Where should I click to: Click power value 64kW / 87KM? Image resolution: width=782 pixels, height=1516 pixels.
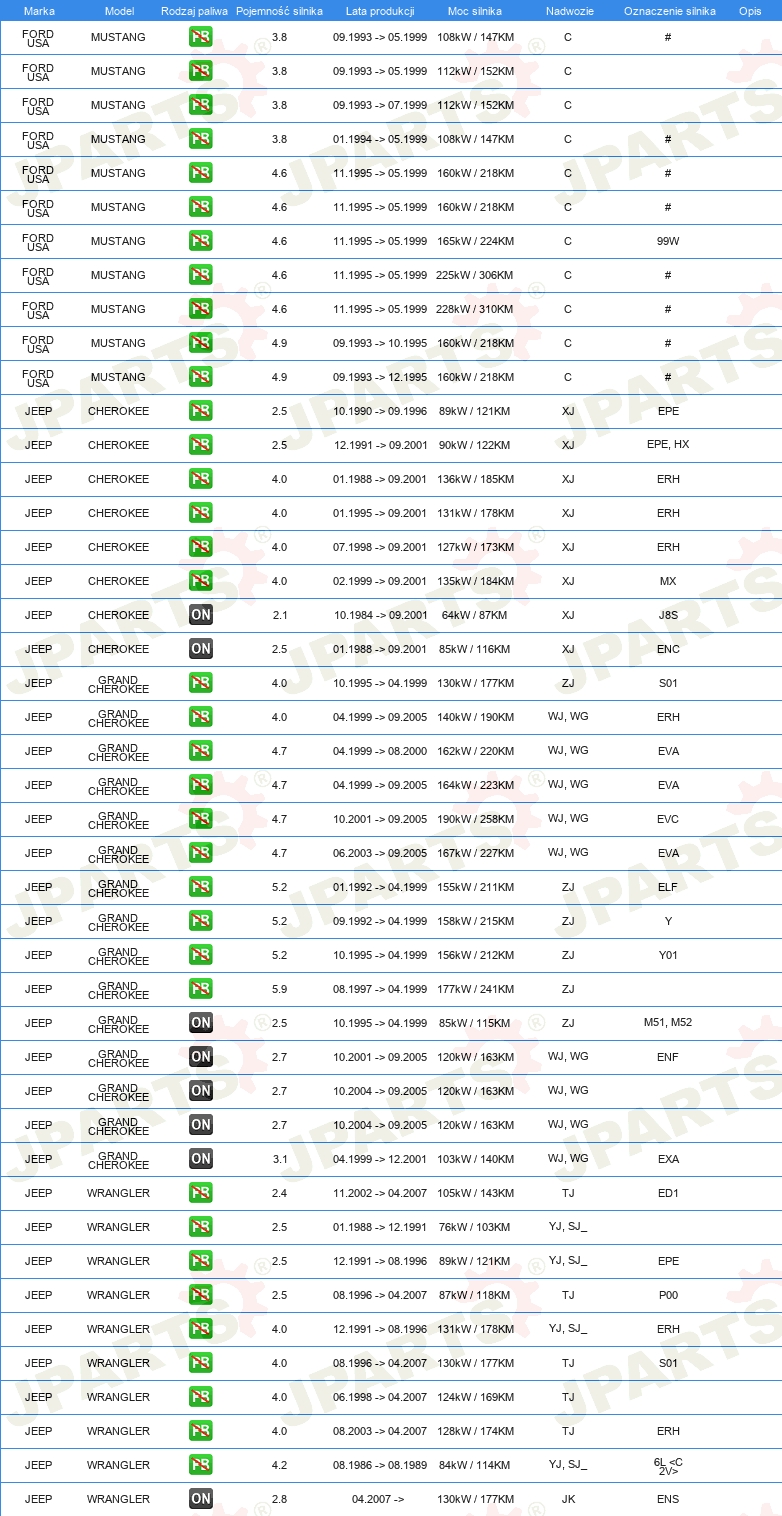(x=475, y=615)
